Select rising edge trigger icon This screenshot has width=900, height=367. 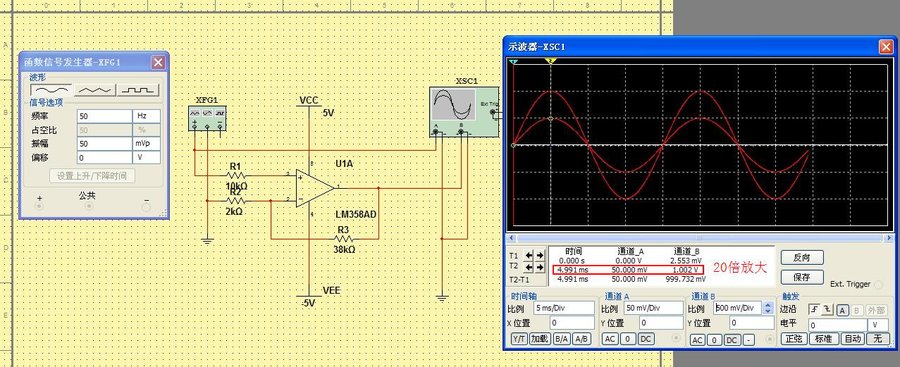pos(814,310)
